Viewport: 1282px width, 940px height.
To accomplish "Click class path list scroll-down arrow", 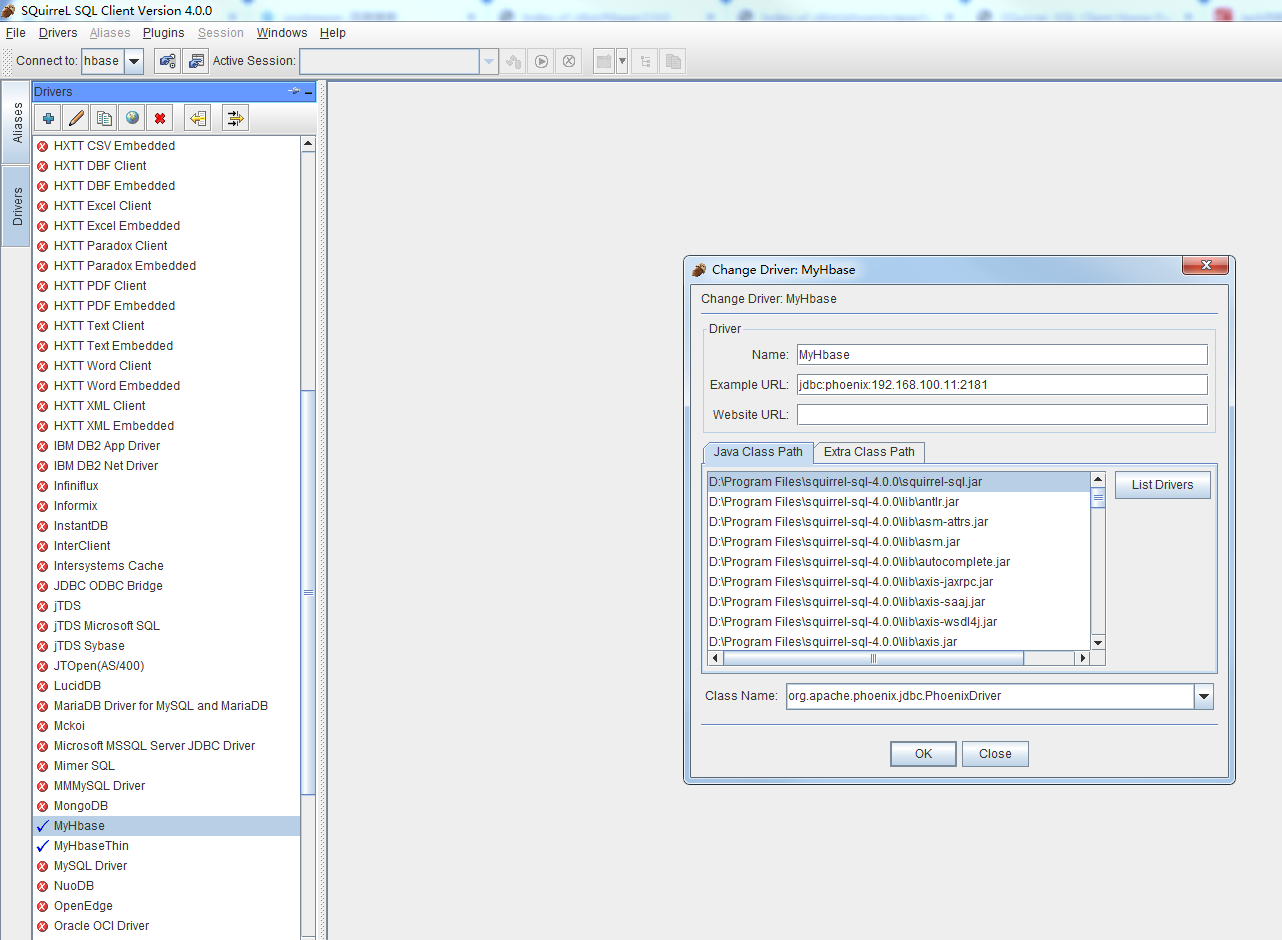I will pyautogui.click(x=1098, y=642).
